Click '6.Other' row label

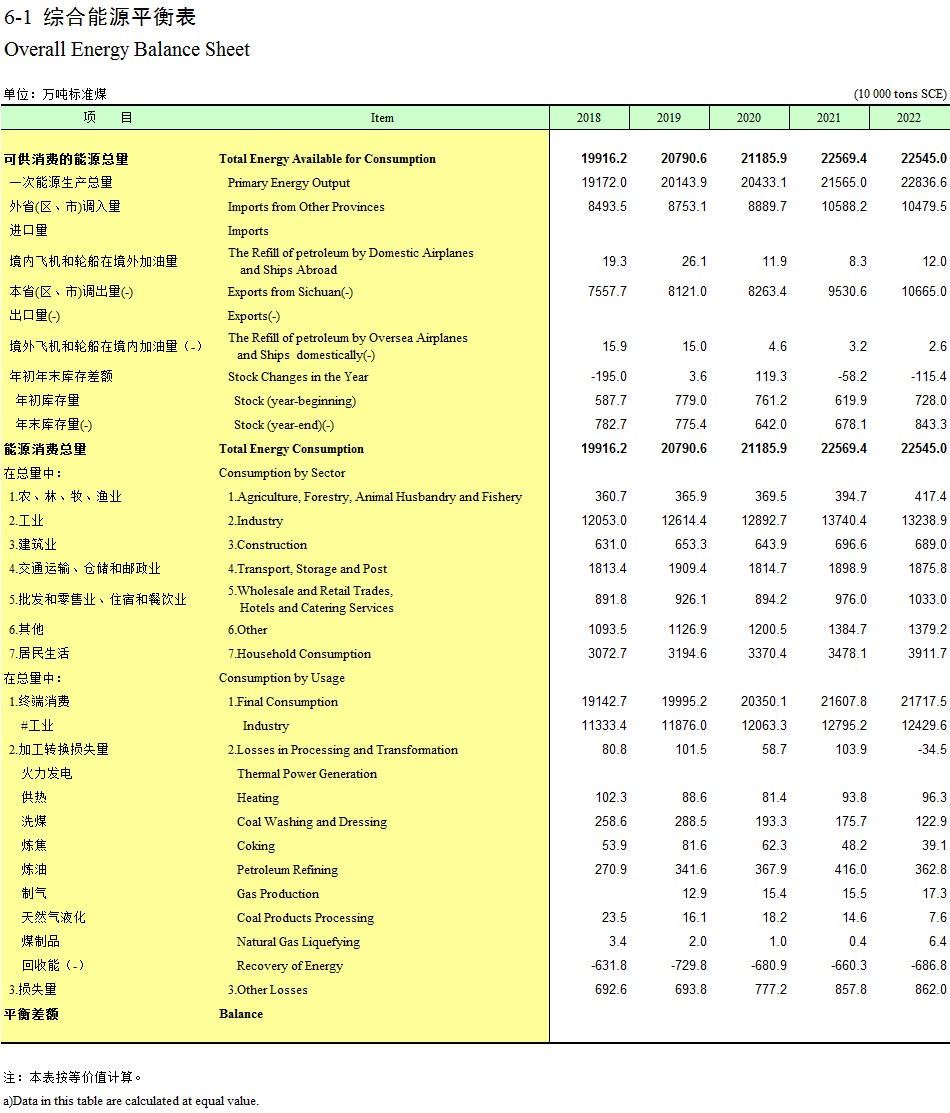click(247, 630)
